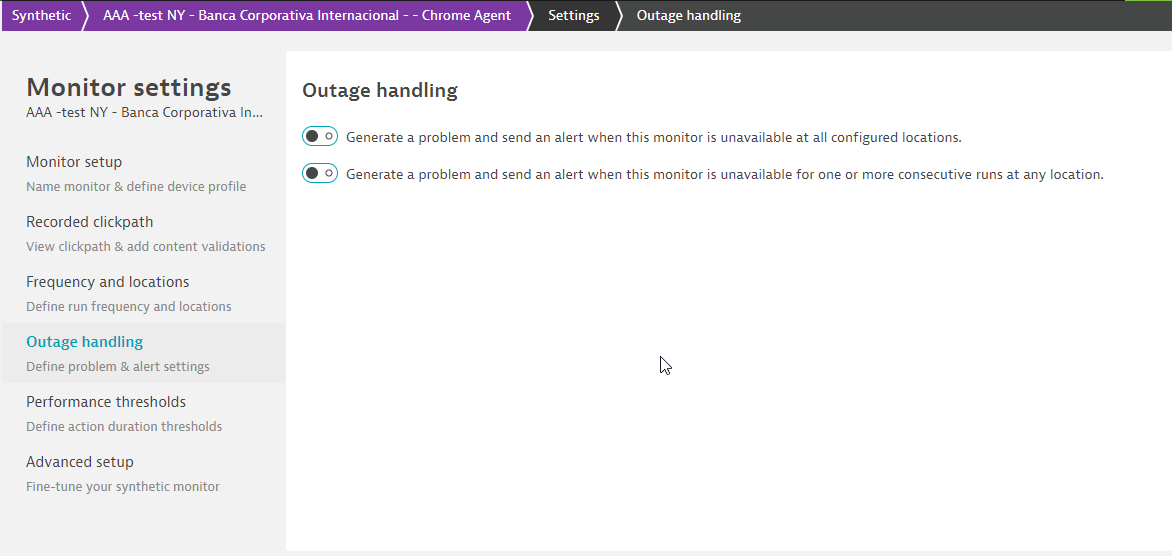Select Outage handling in the sidebar
The height and width of the screenshot is (556, 1172).
click(x=84, y=342)
